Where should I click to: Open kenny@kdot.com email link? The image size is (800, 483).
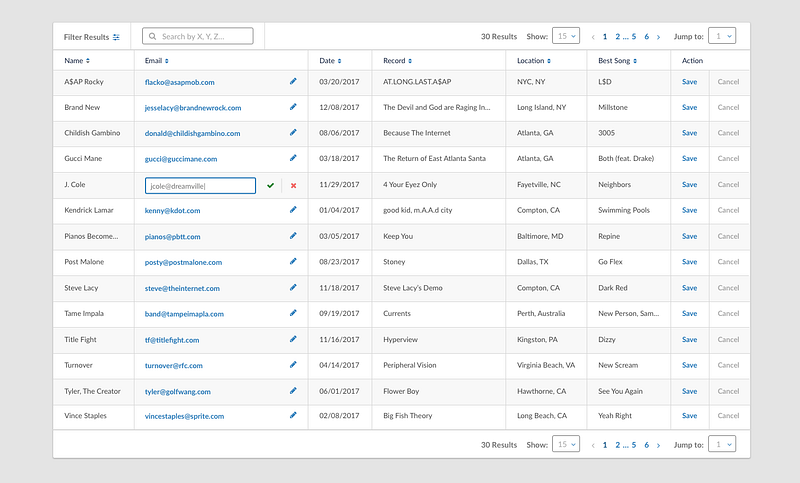(172, 210)
